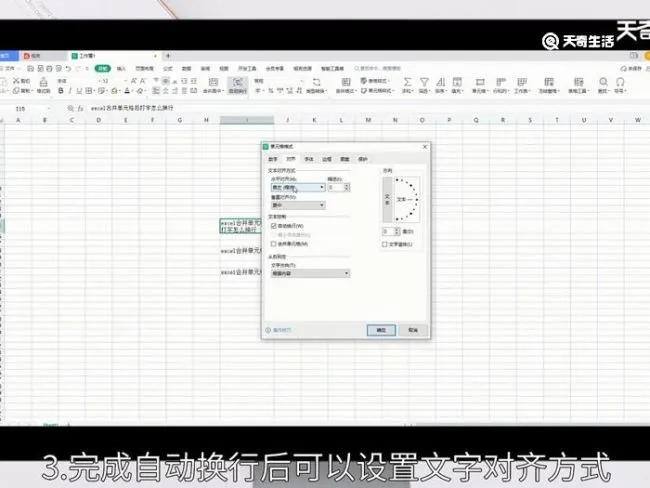This screenshot has height=488, width=650.
Task: Click the Worksheet icon in ribbon
Action: click(521, 82)
